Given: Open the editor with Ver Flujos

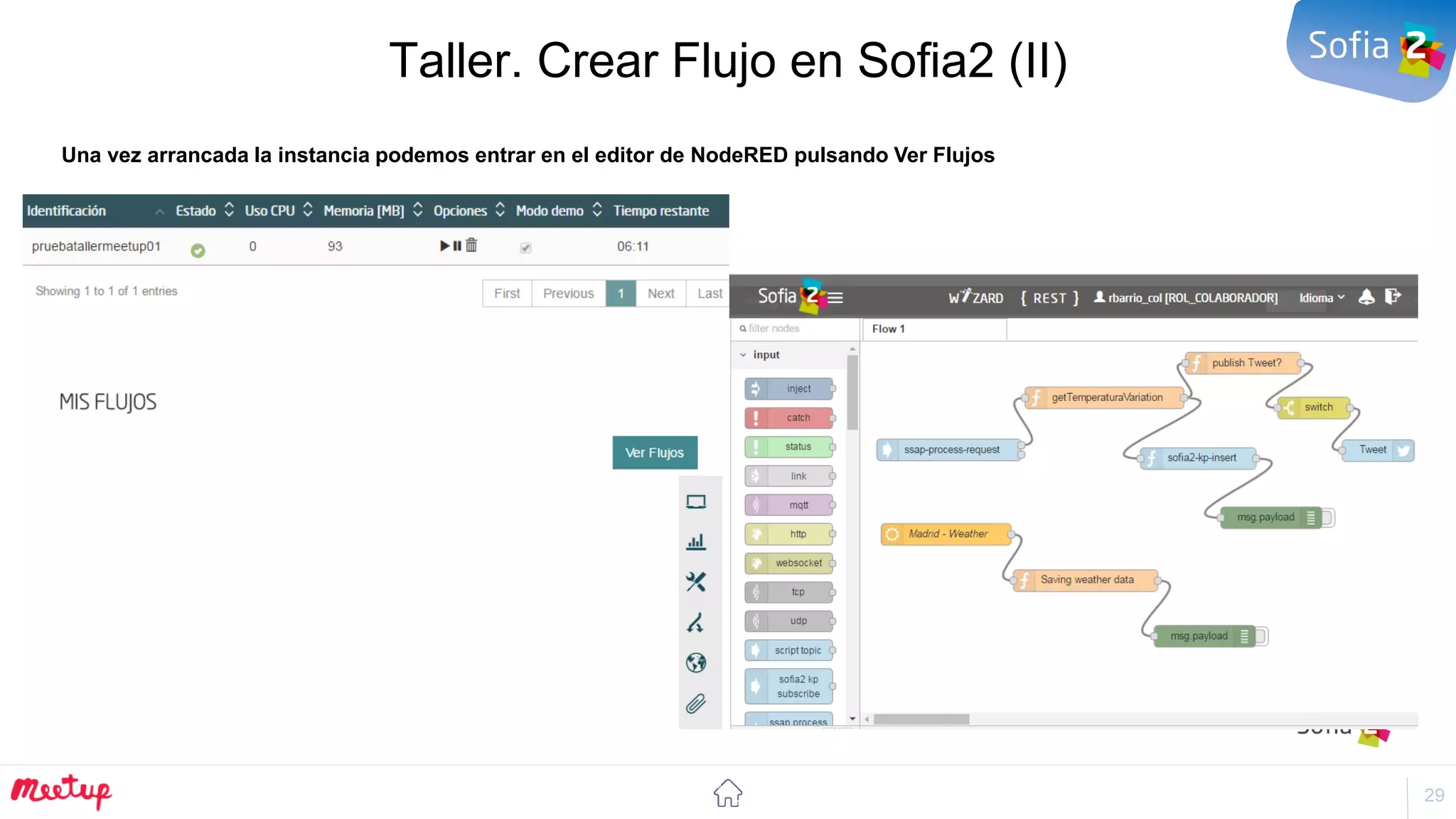Looking at the screenshot, I should 655,452.
